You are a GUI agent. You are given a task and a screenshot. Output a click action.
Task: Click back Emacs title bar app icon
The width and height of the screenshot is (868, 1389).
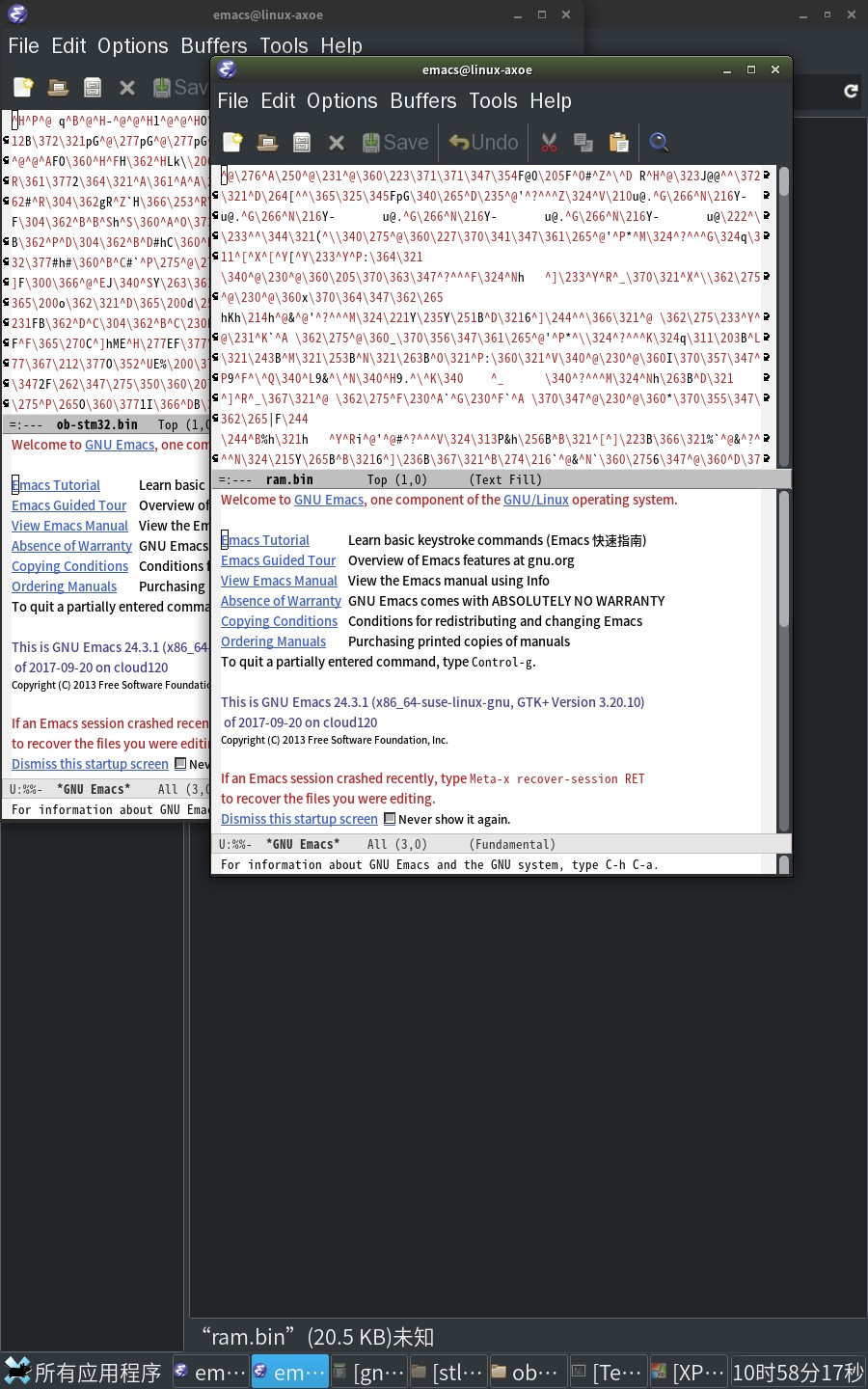point(17,14)
